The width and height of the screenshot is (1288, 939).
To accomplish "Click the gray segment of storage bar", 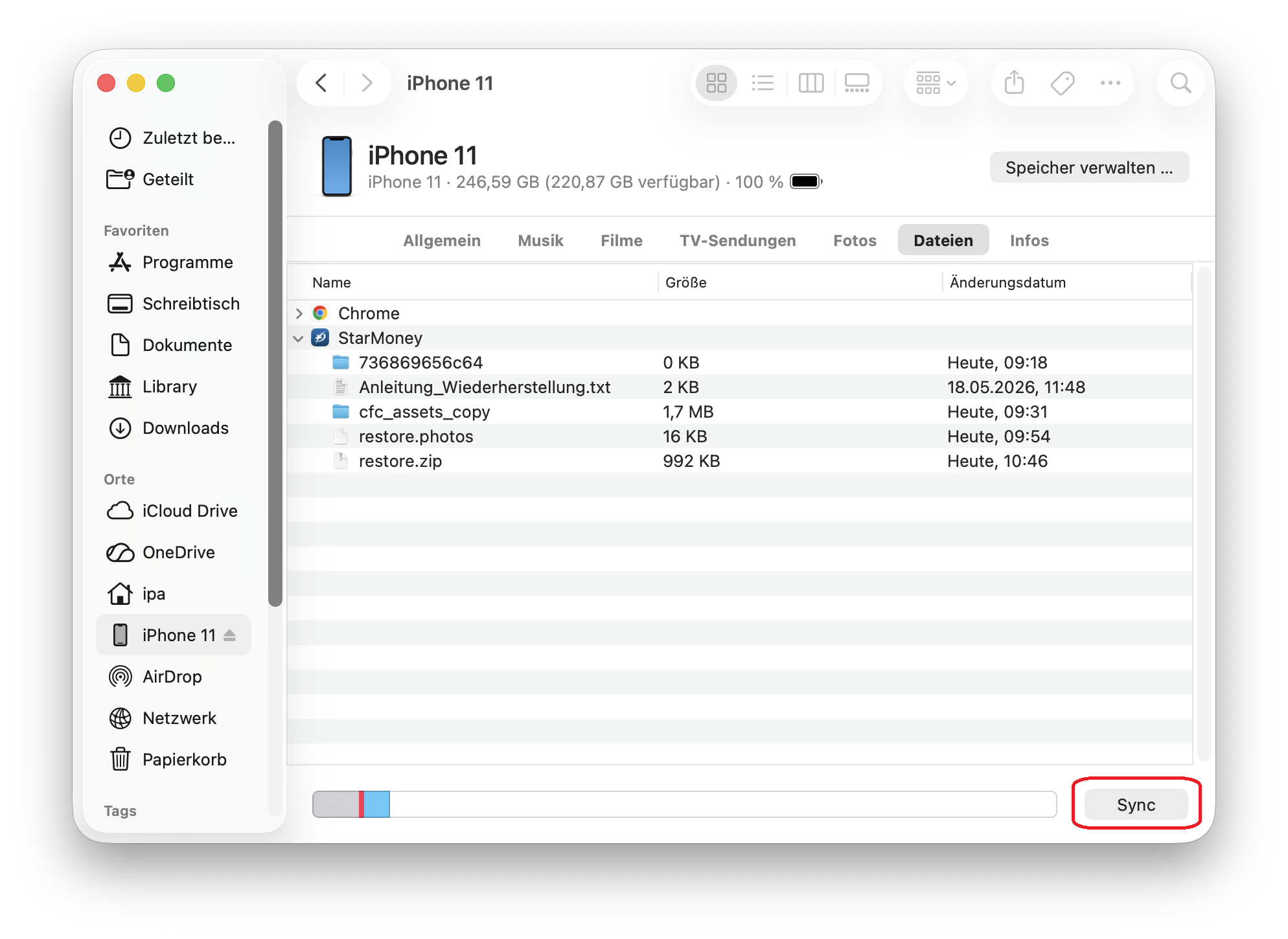I will coord(336,804).
